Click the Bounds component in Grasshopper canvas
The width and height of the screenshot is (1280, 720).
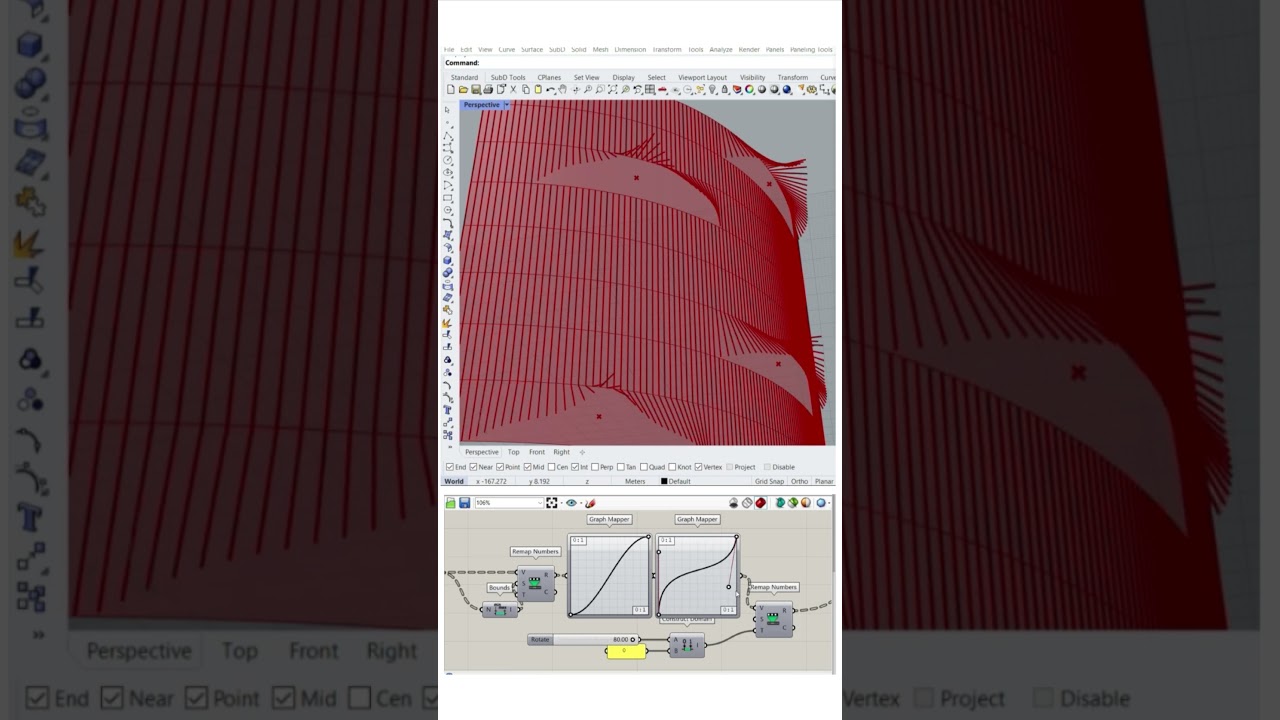pyautogui.click(x=501, y=610)
